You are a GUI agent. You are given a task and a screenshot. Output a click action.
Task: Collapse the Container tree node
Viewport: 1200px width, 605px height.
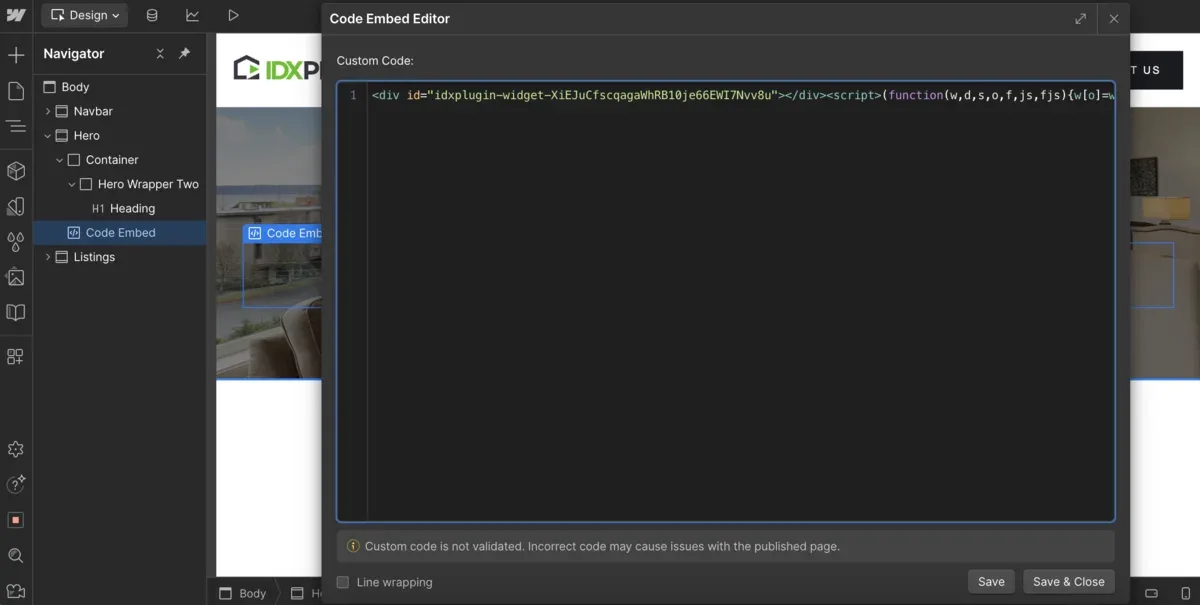pyautogui.click(x=60, y=160)
